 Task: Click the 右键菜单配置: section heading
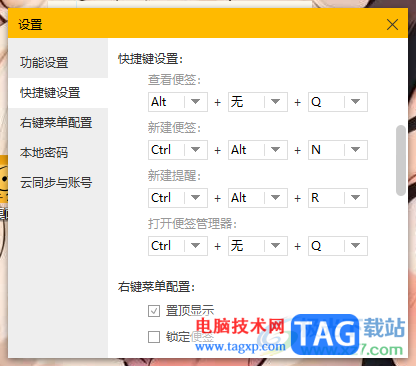coord(157,287)
